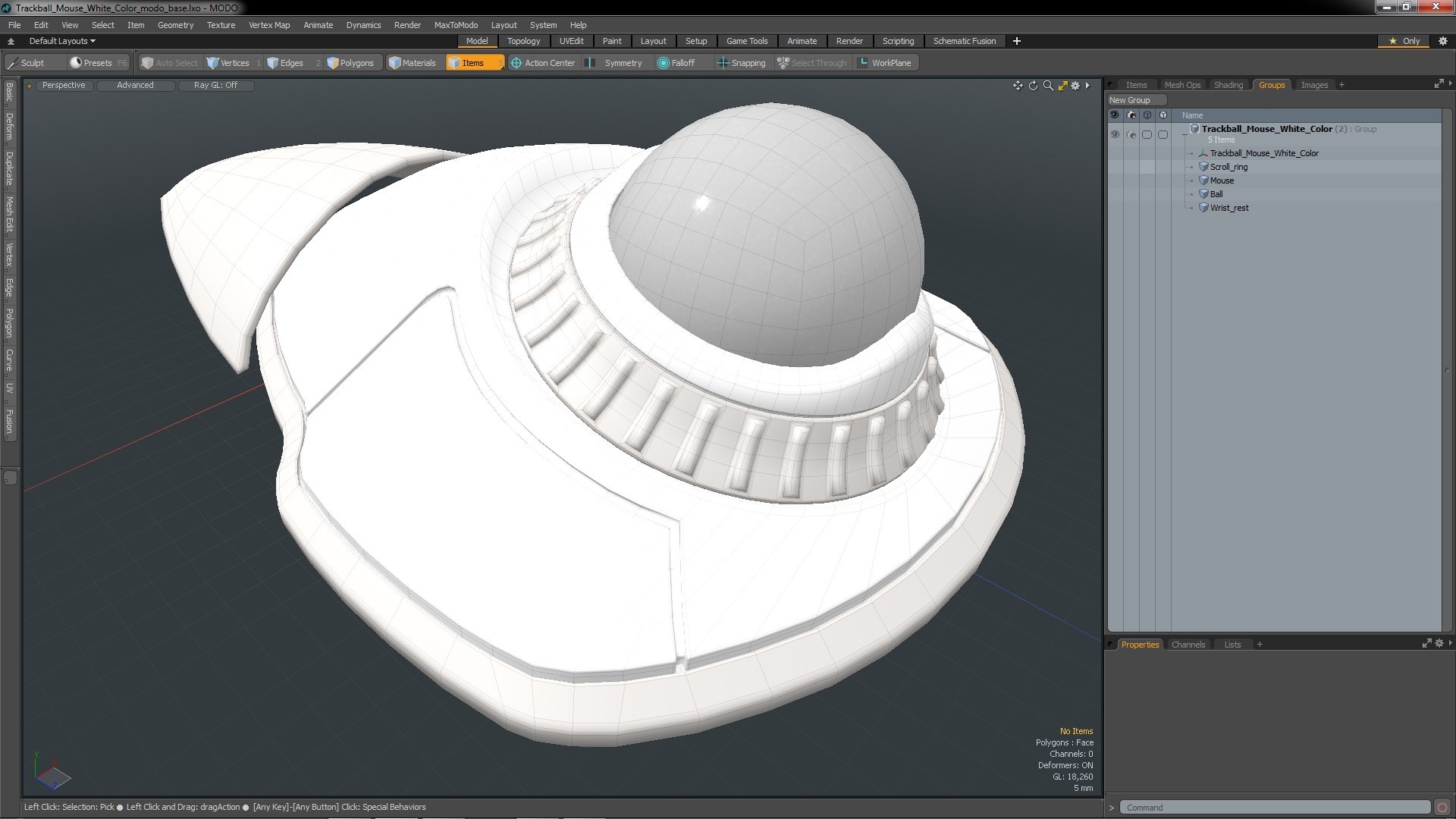The width and height of the screenshot is (1456, 819).
Task: Open the Default Layouts dropdown
Action: [62, 41]
